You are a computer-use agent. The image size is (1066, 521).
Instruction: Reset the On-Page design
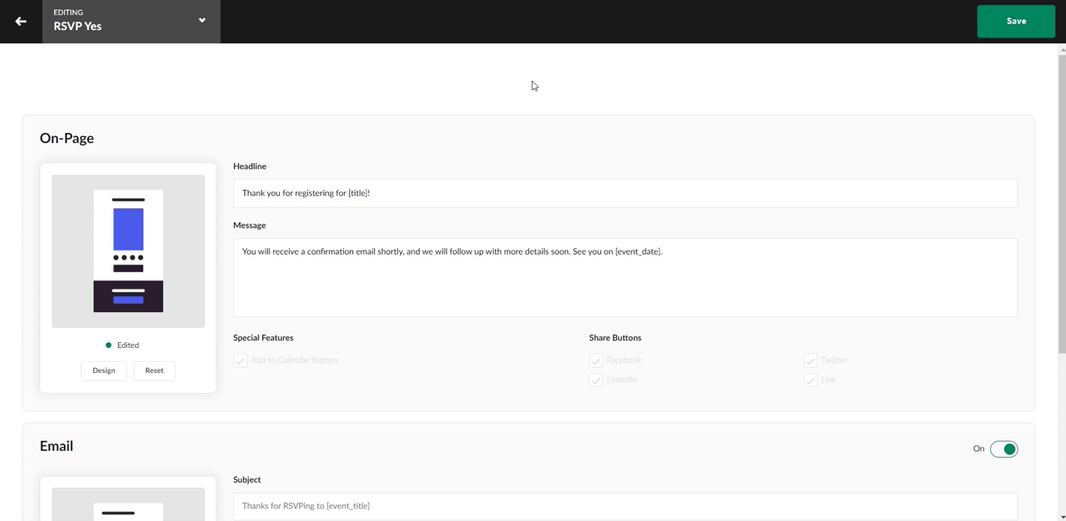pos(154,370)
